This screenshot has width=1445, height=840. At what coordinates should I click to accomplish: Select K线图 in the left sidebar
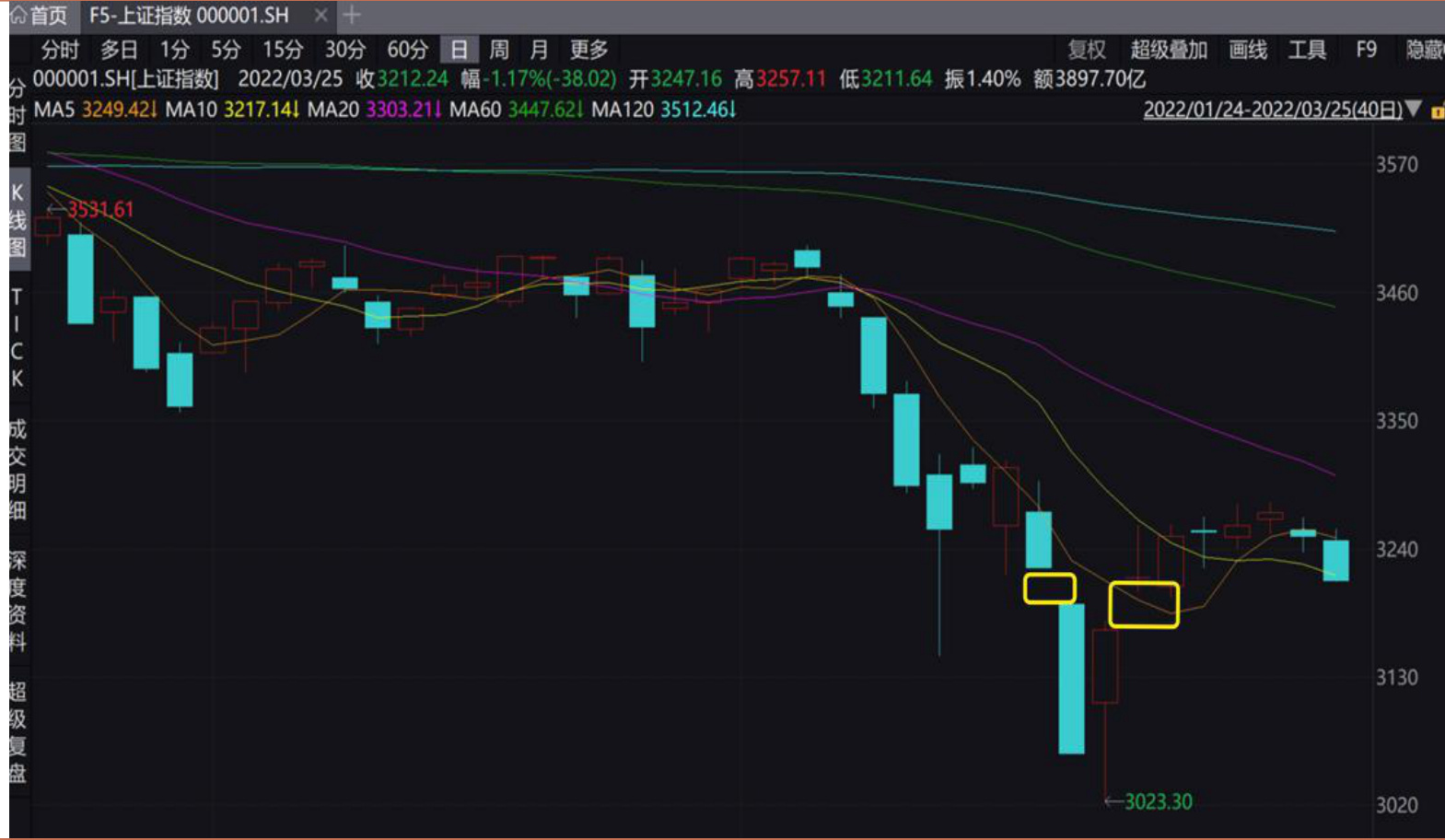[x=17, y=220]
